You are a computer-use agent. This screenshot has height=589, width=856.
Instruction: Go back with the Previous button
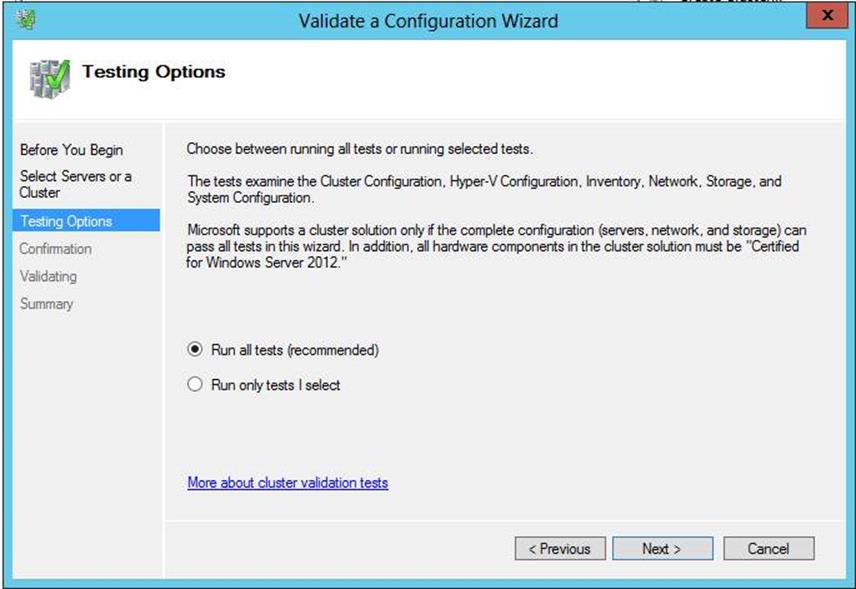(560, 548)
